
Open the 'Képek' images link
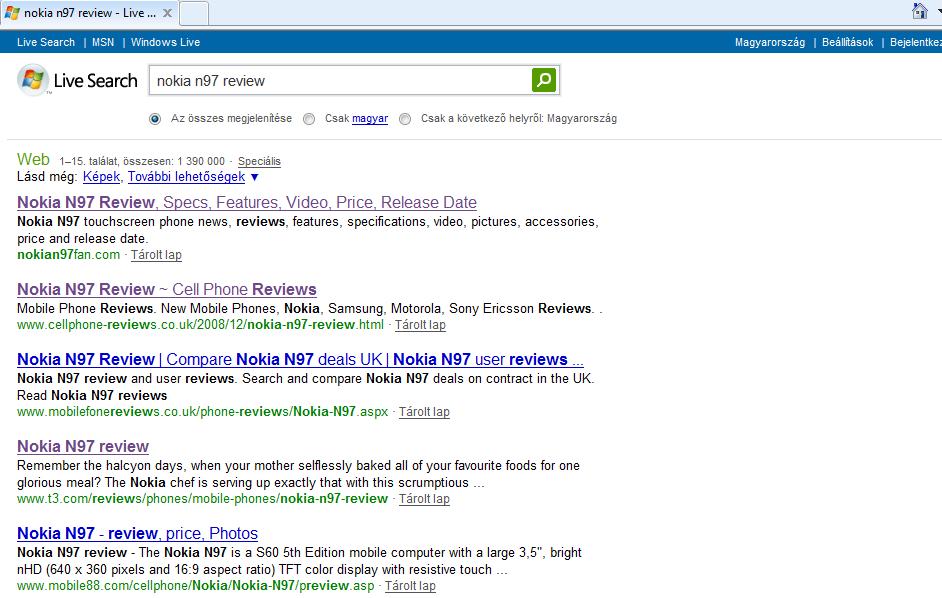[102, 177]
